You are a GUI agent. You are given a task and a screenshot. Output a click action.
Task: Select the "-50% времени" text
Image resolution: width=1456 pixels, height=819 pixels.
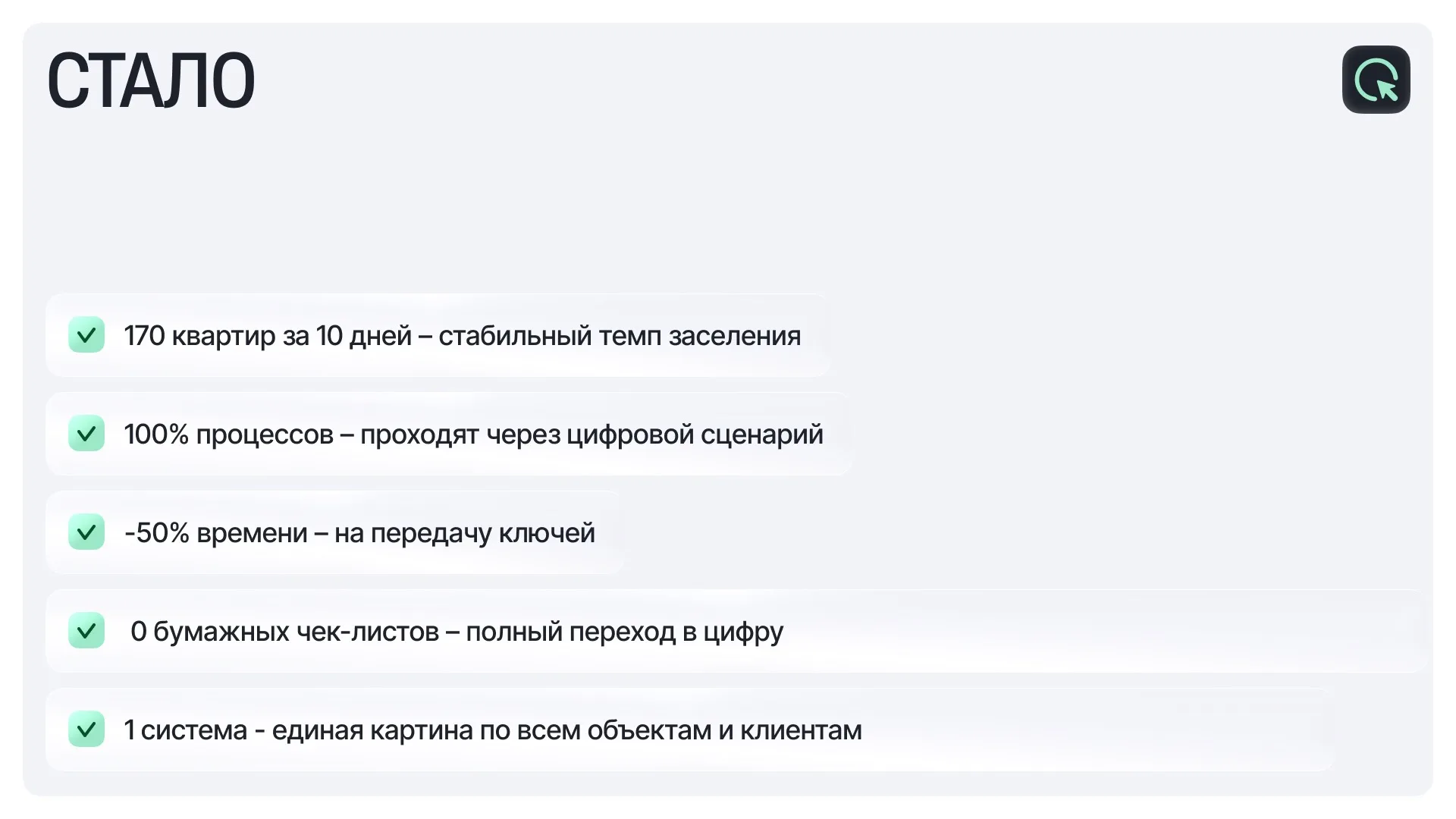[x=215, y=533]
